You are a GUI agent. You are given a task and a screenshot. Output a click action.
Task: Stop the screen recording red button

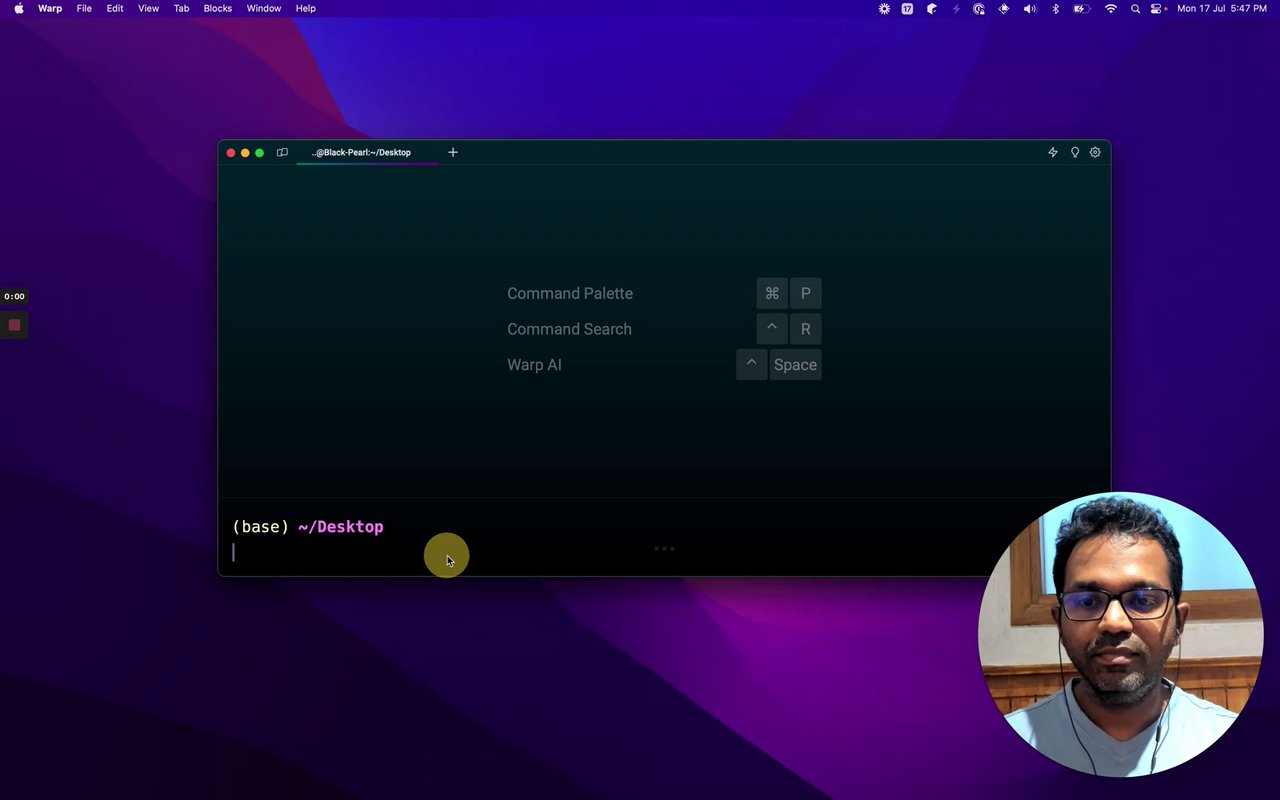[14, 325]
